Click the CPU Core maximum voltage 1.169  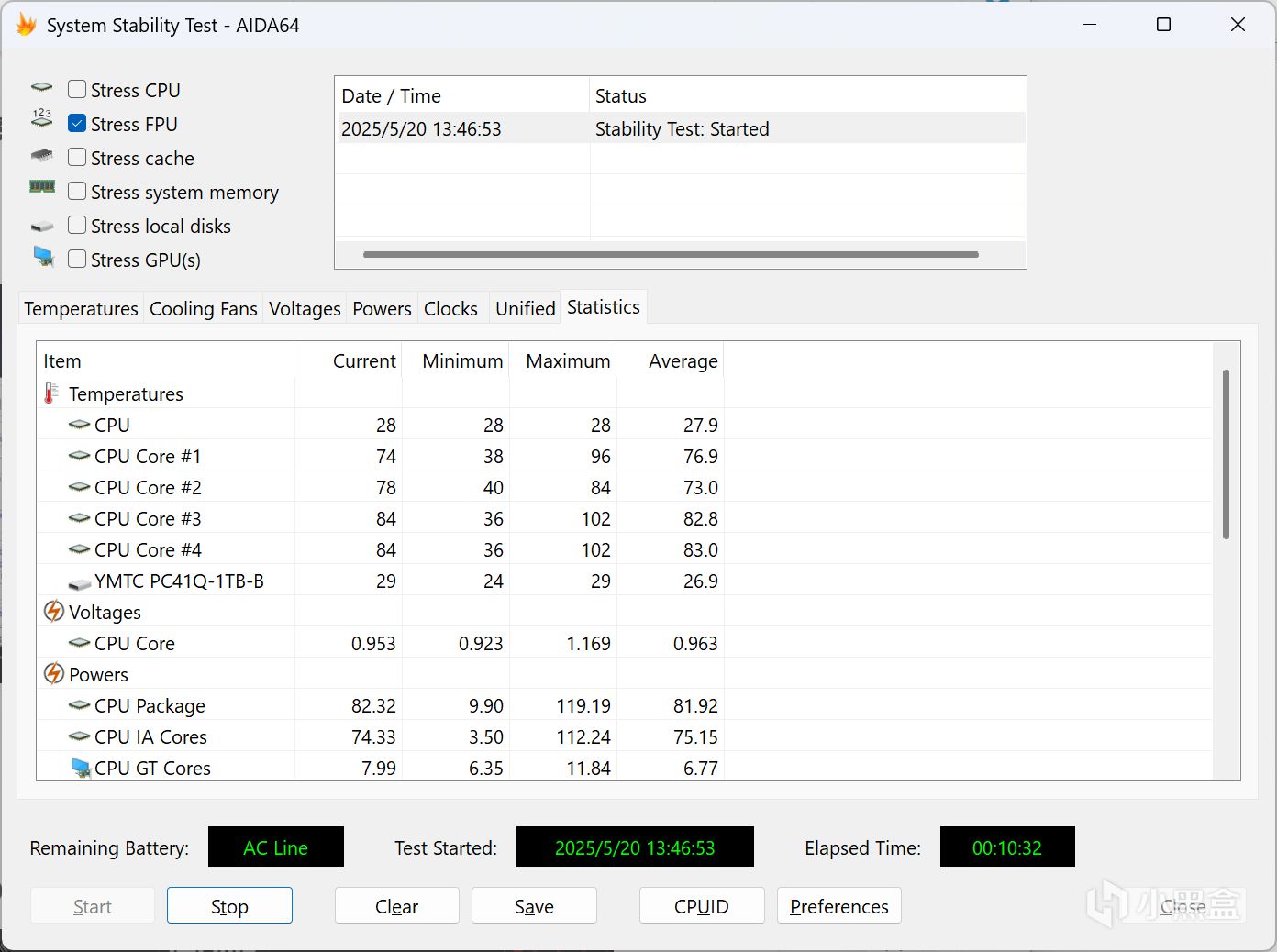tap(588, 643)
